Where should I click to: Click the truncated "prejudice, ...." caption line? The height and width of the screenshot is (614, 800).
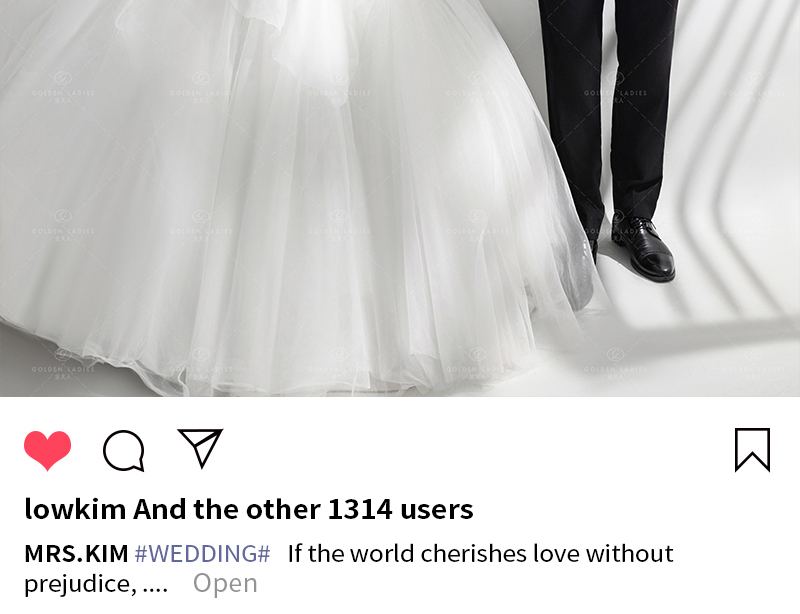(96, 583)
